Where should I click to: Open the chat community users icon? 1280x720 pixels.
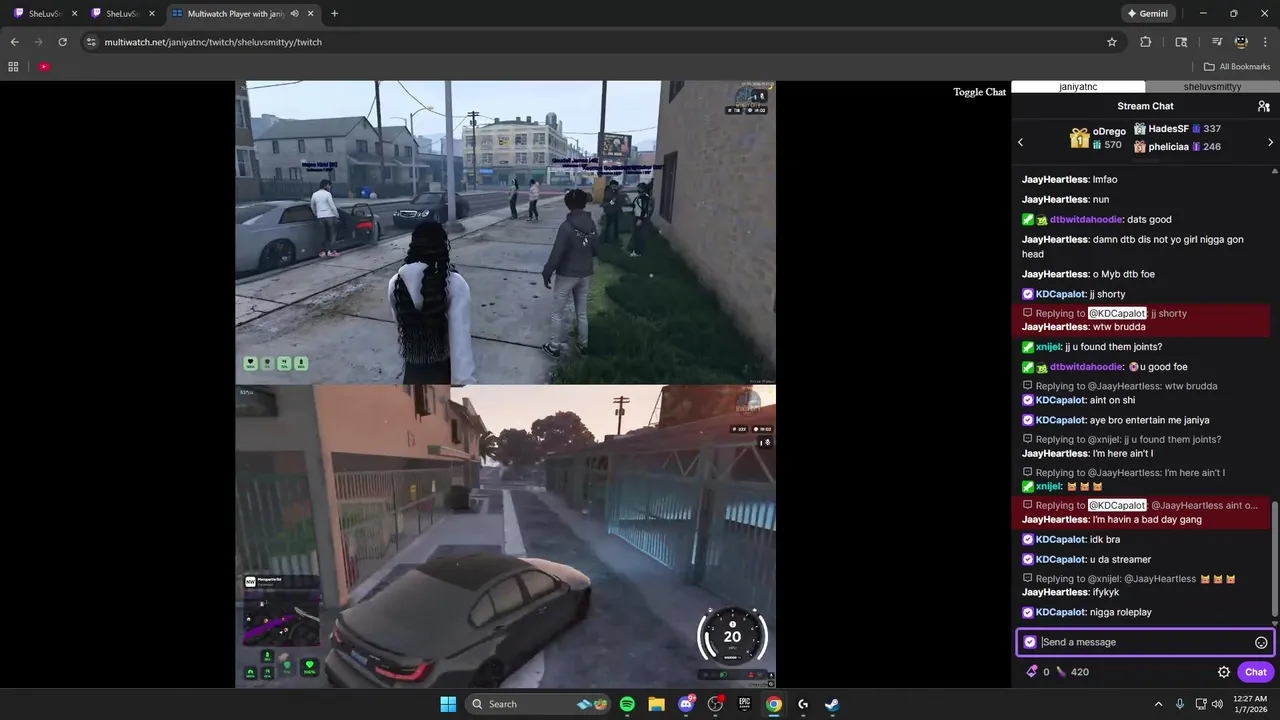point(1264,106)
